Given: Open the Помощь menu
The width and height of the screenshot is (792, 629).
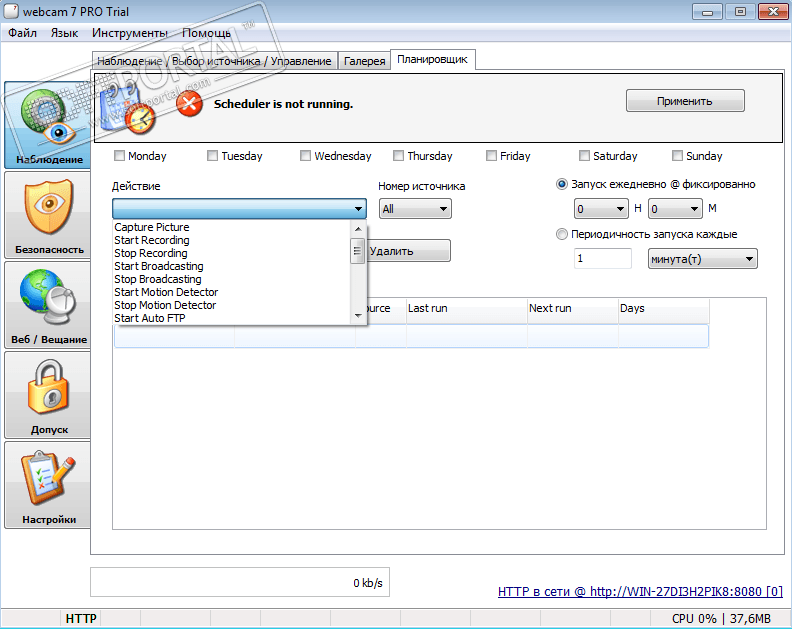Looking at the screenshot, I should tap(206, 33).
